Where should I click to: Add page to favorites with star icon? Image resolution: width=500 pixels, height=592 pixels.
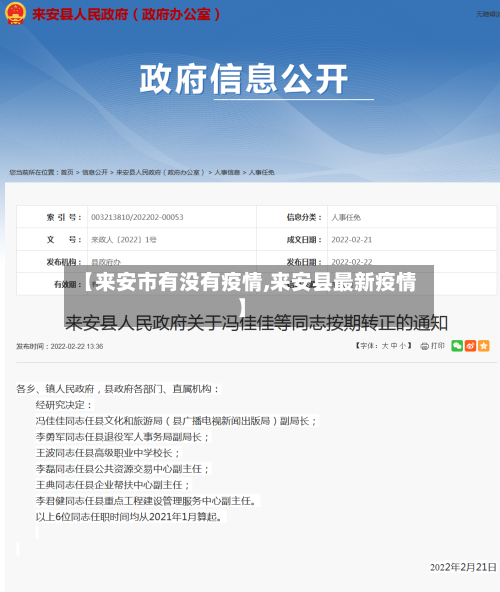[484, 345]
